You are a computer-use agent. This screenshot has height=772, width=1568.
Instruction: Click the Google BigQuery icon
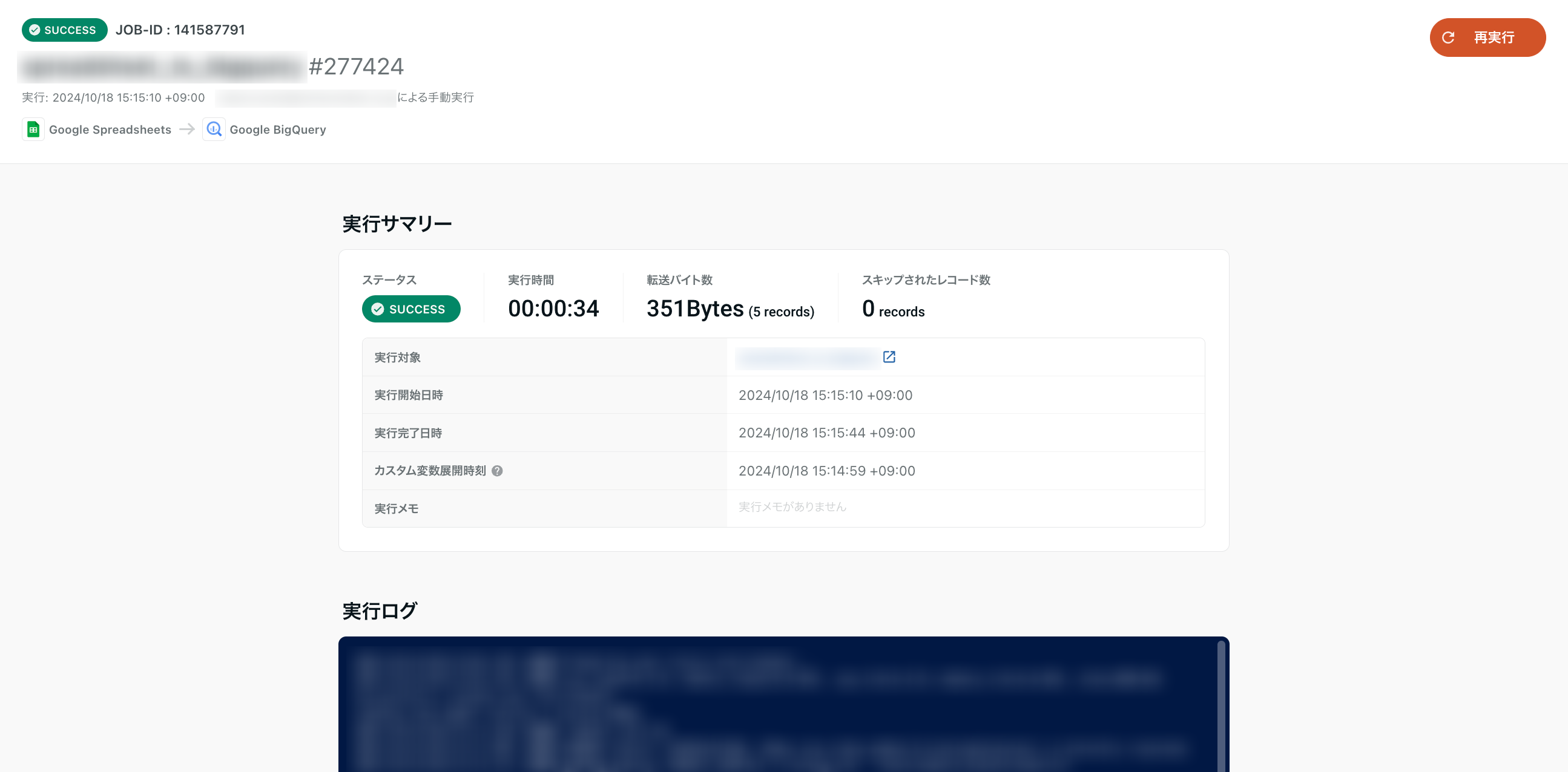(214, 129)
